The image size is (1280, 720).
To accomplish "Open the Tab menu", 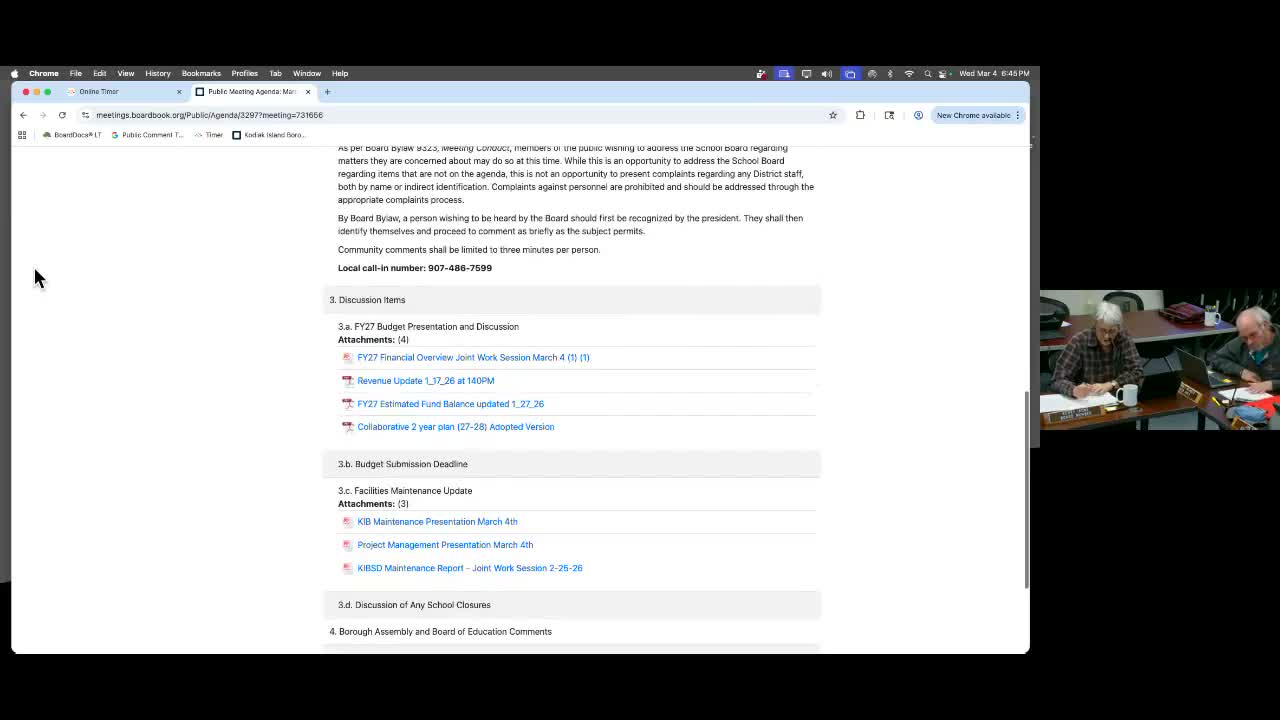I will [x=275, y=73].
